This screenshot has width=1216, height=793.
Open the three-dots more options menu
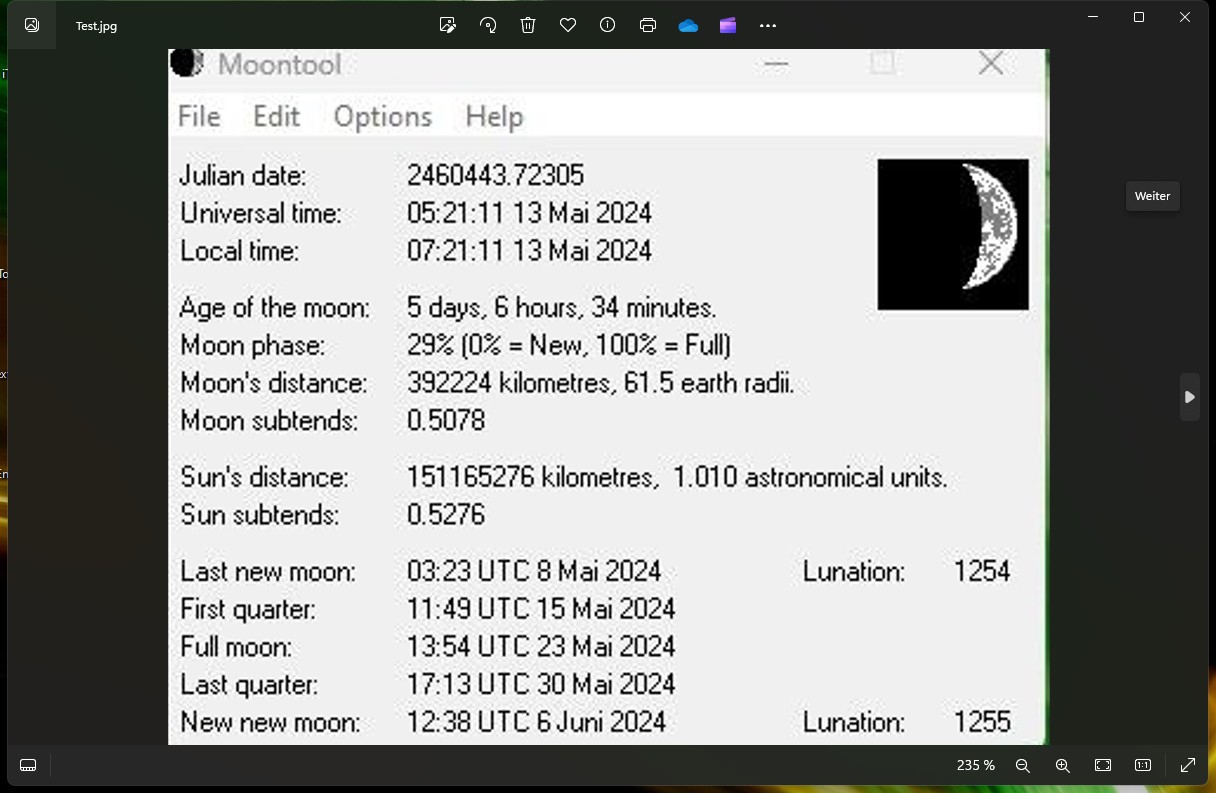[768, 25]
